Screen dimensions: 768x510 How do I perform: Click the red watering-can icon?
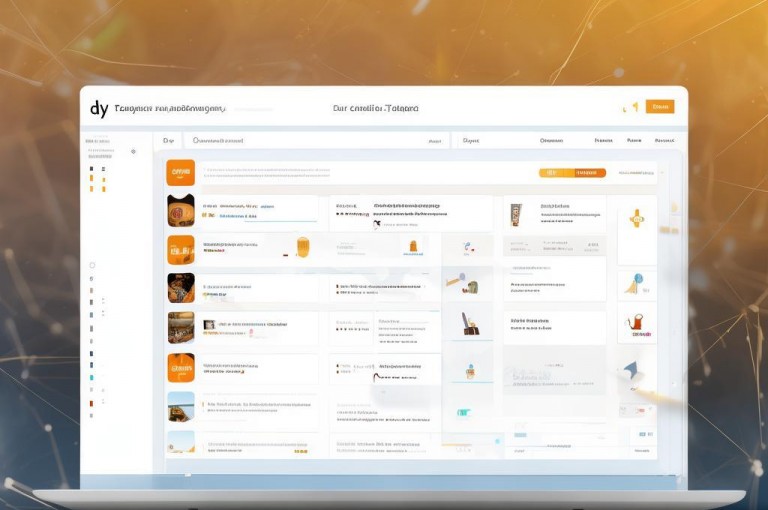(x=636, y=323)
